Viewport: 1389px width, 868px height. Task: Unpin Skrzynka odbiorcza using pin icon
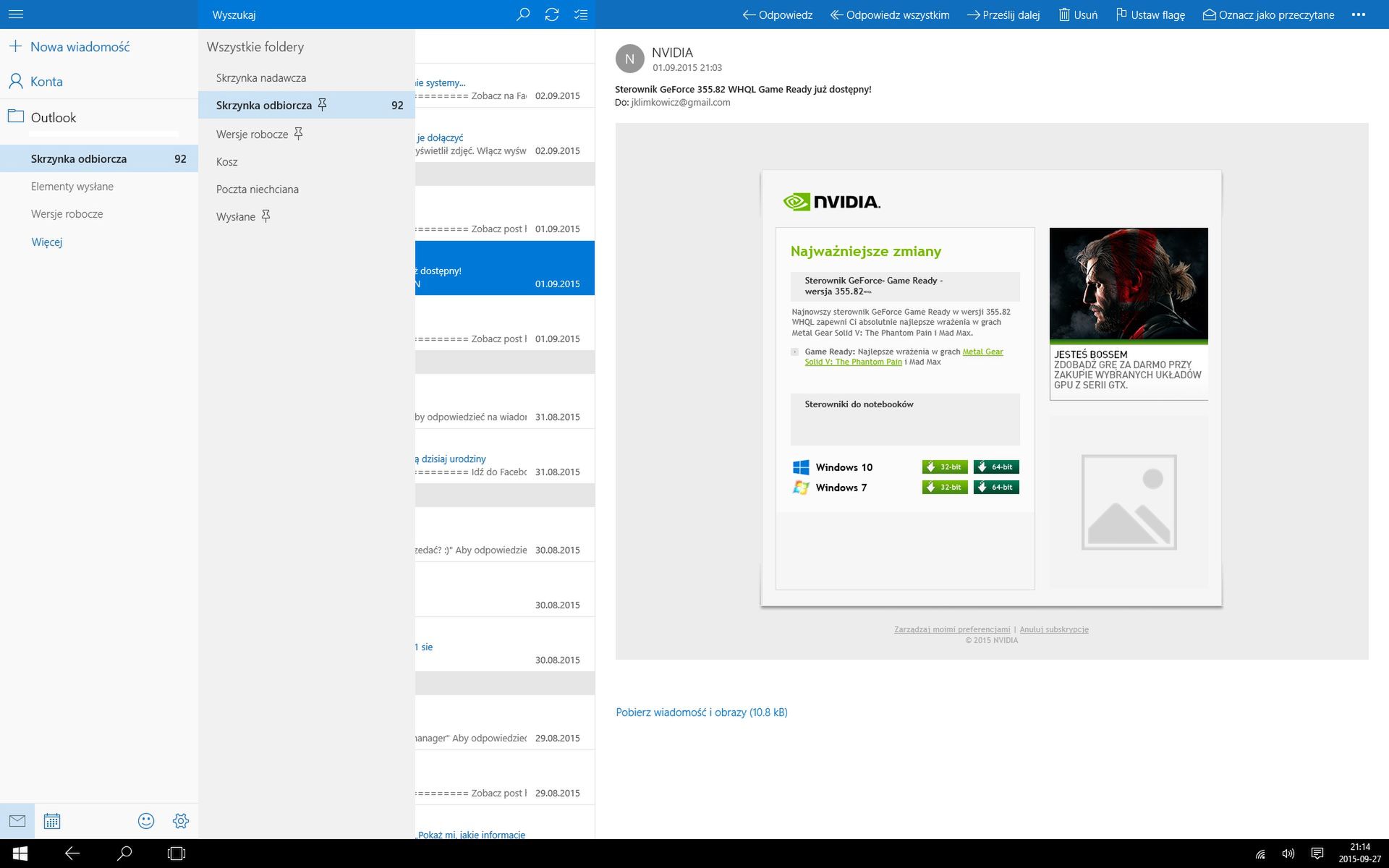pos(323,105)
